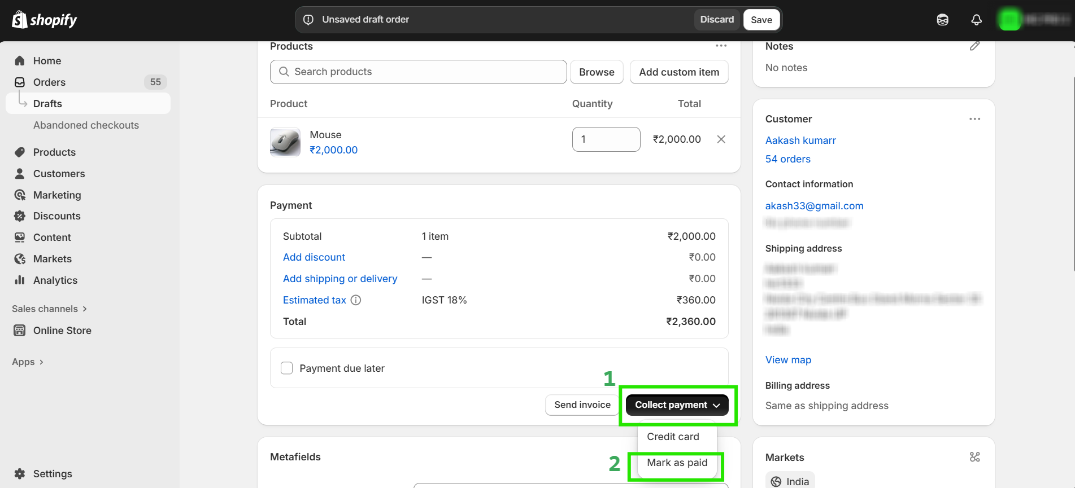Open the Add discount link
The height and width of the screenshot is (488, 1075).
pyautogui.click(x=314, y=258)
